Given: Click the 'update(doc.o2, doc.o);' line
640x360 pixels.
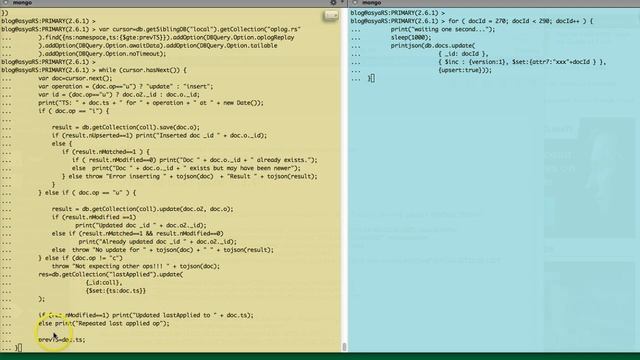Looking at the screenshot, I should pos(142,209).
